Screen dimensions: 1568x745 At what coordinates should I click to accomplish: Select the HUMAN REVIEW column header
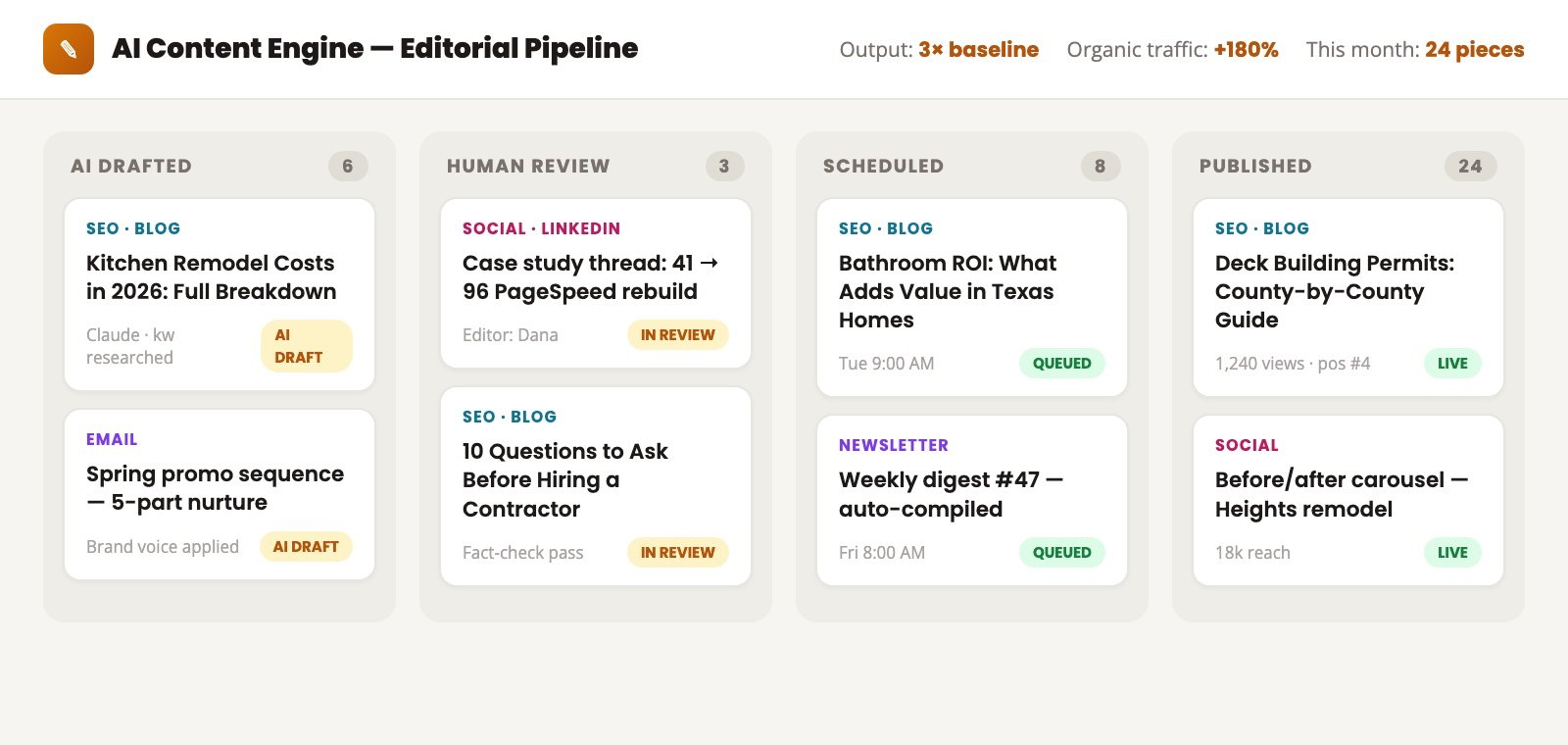[x=528, y=167]
